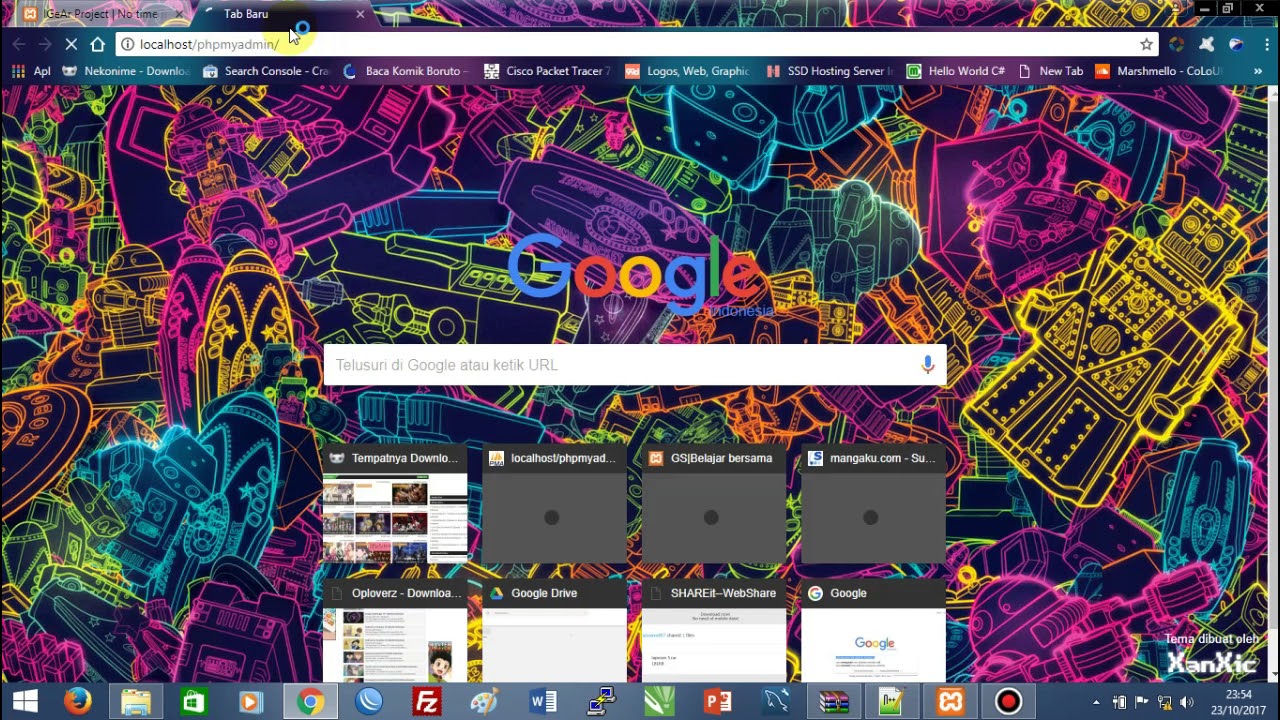The height and width of the screenshot is (720, 1280).
Task: Open the Google shortcut tile
Action: coord(873,630)
